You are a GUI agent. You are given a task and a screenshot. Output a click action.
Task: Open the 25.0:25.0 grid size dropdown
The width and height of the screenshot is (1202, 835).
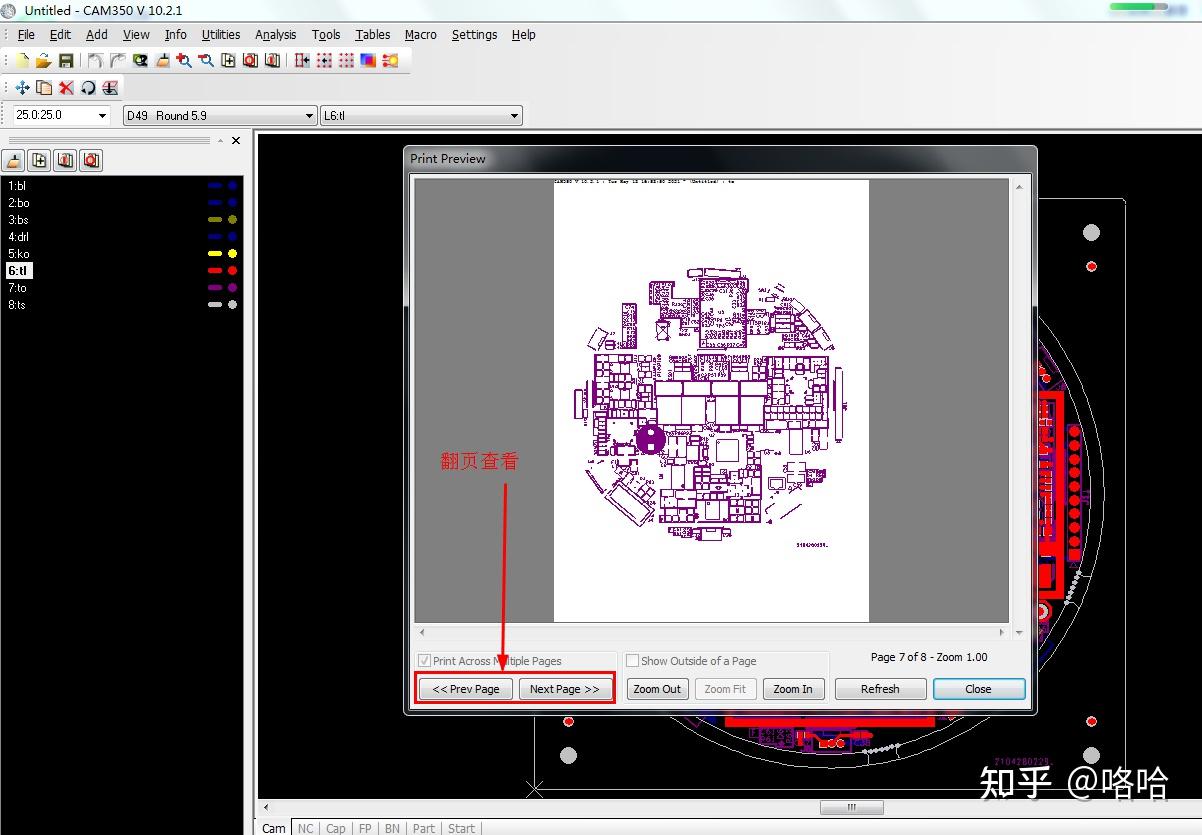[x=101, y=116]
